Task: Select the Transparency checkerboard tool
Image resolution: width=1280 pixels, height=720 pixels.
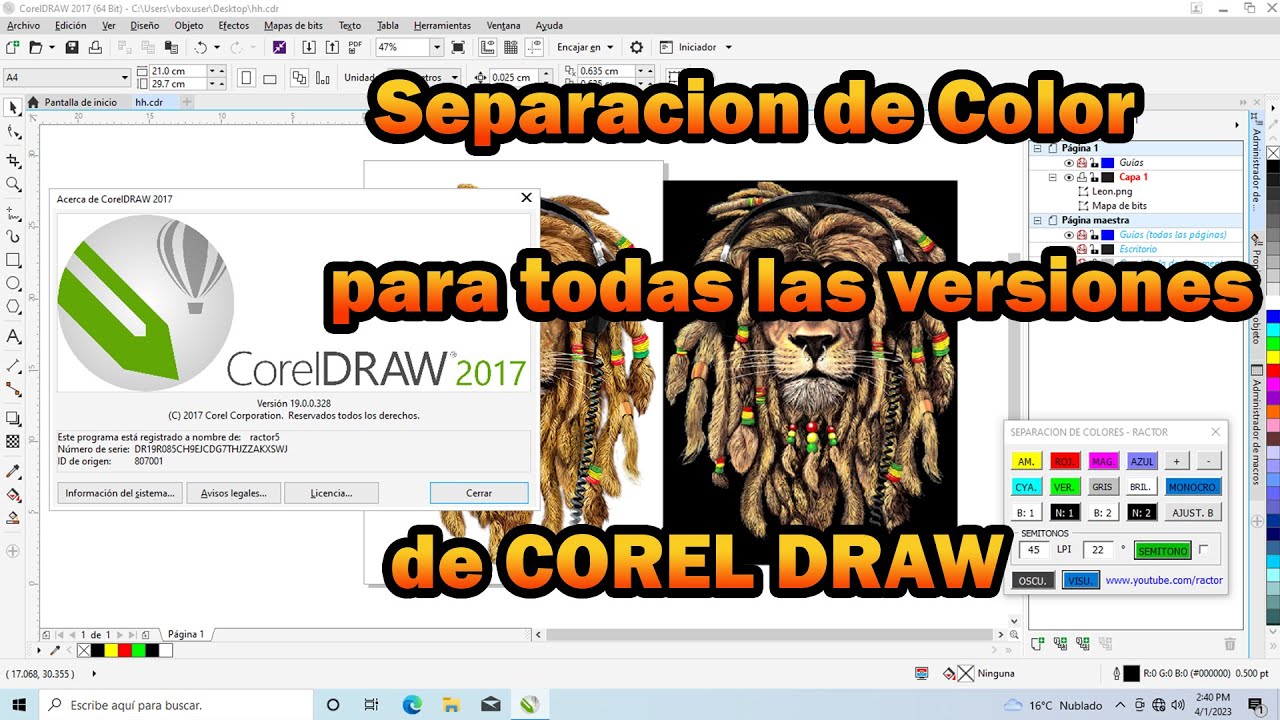Action: click(13, 441)
